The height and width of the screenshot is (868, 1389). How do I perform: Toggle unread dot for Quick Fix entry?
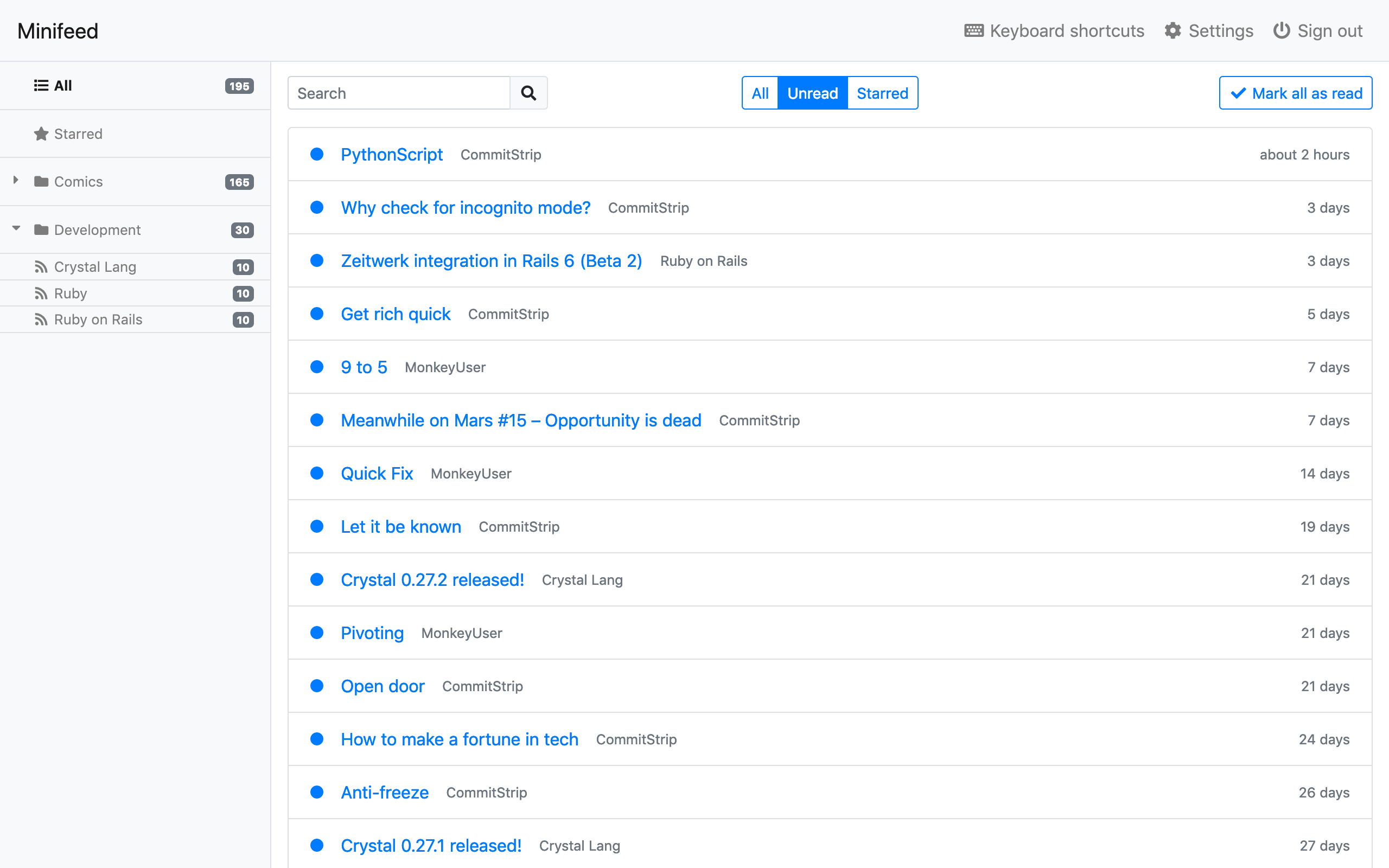[317, 473]
